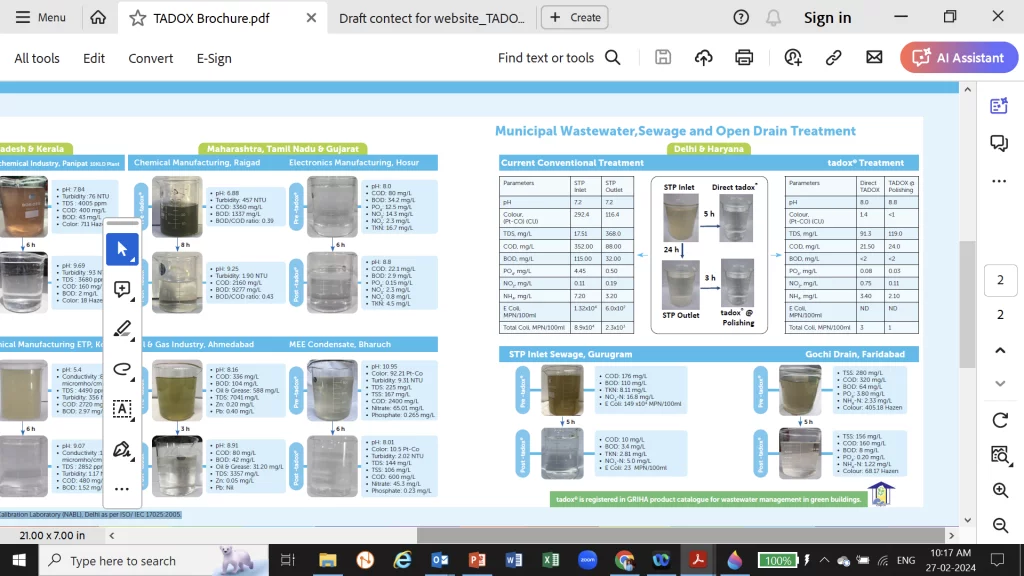Open more right panel options

999,181
